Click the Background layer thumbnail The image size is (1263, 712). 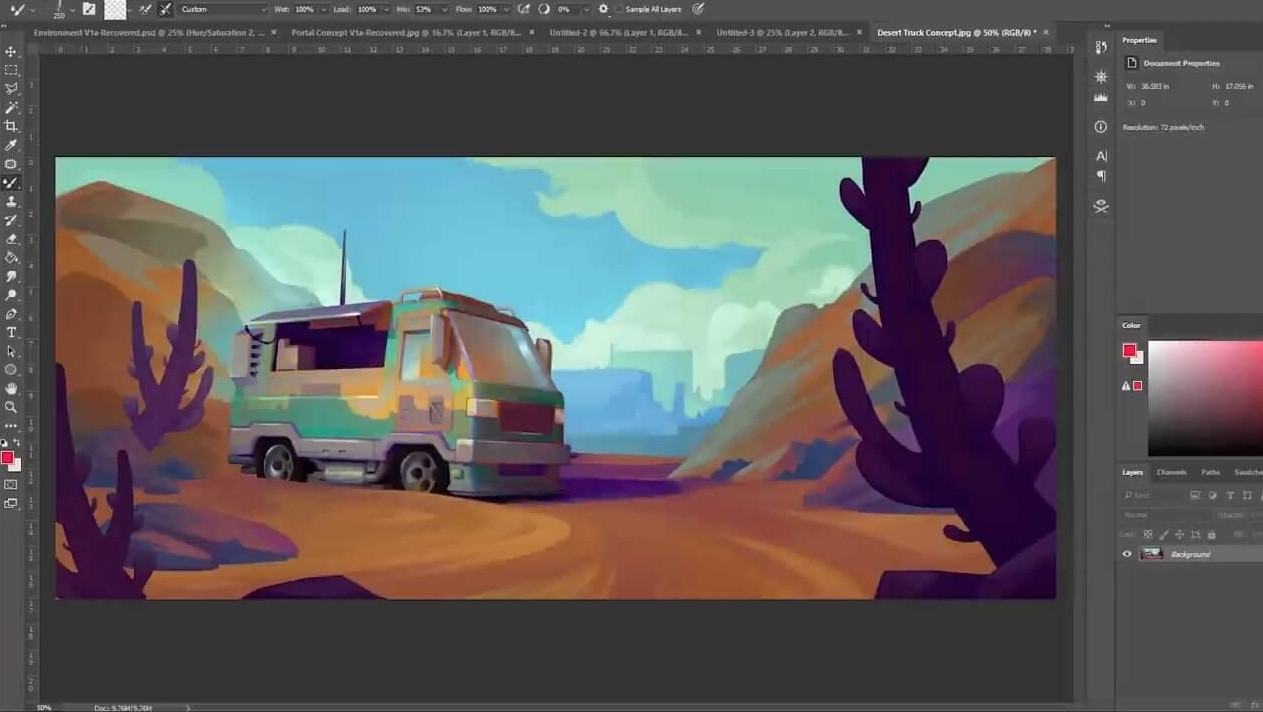click(1152, 554)
